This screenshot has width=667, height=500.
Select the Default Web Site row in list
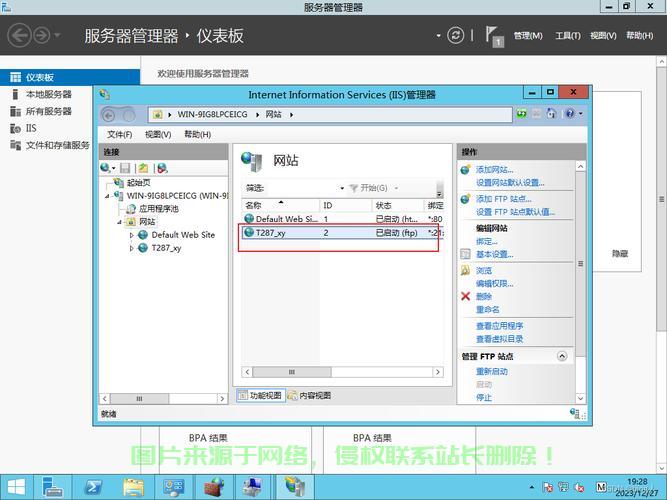[x=343, y=219]
